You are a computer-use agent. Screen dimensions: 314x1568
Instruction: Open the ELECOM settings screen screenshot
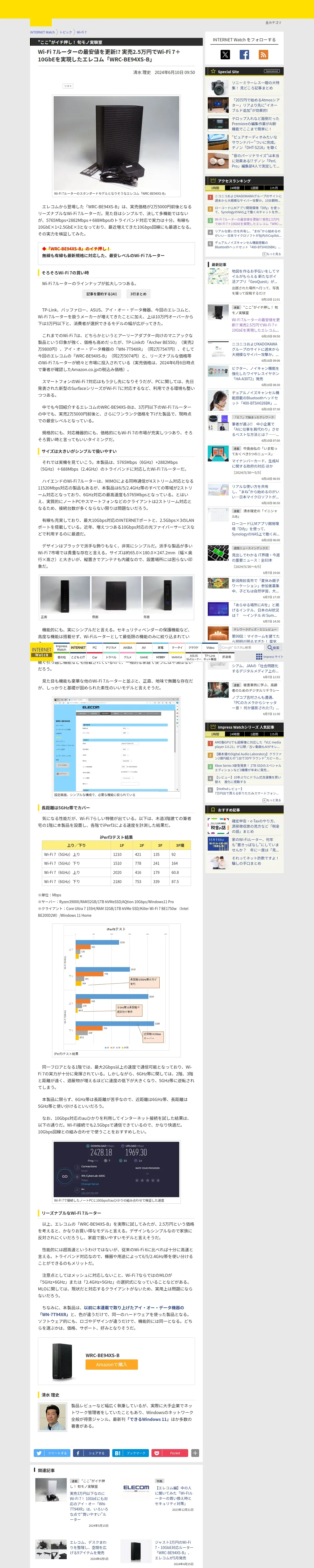click(116, 745)
